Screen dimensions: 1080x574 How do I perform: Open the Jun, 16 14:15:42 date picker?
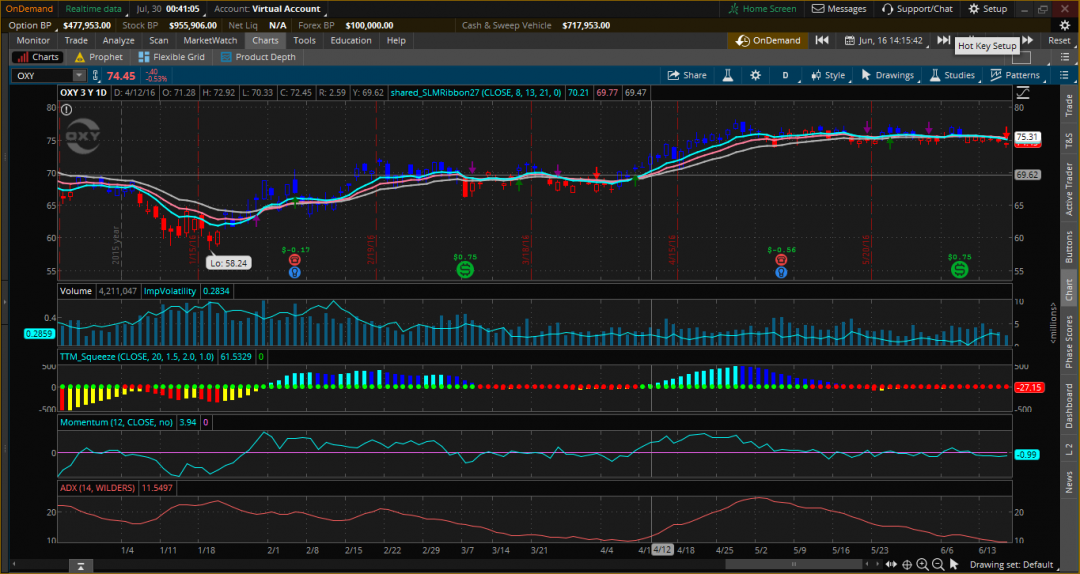(884, 41)
